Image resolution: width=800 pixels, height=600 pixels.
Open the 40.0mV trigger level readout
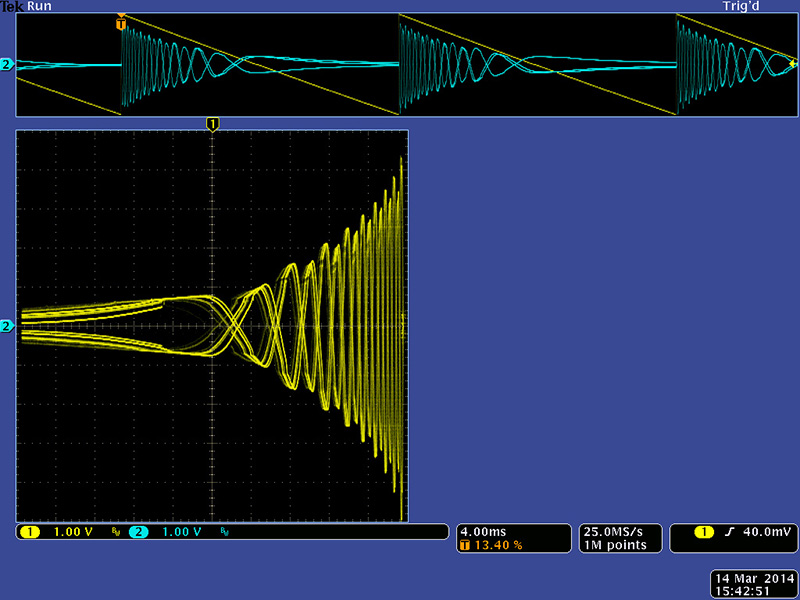[x=764, y=532]
